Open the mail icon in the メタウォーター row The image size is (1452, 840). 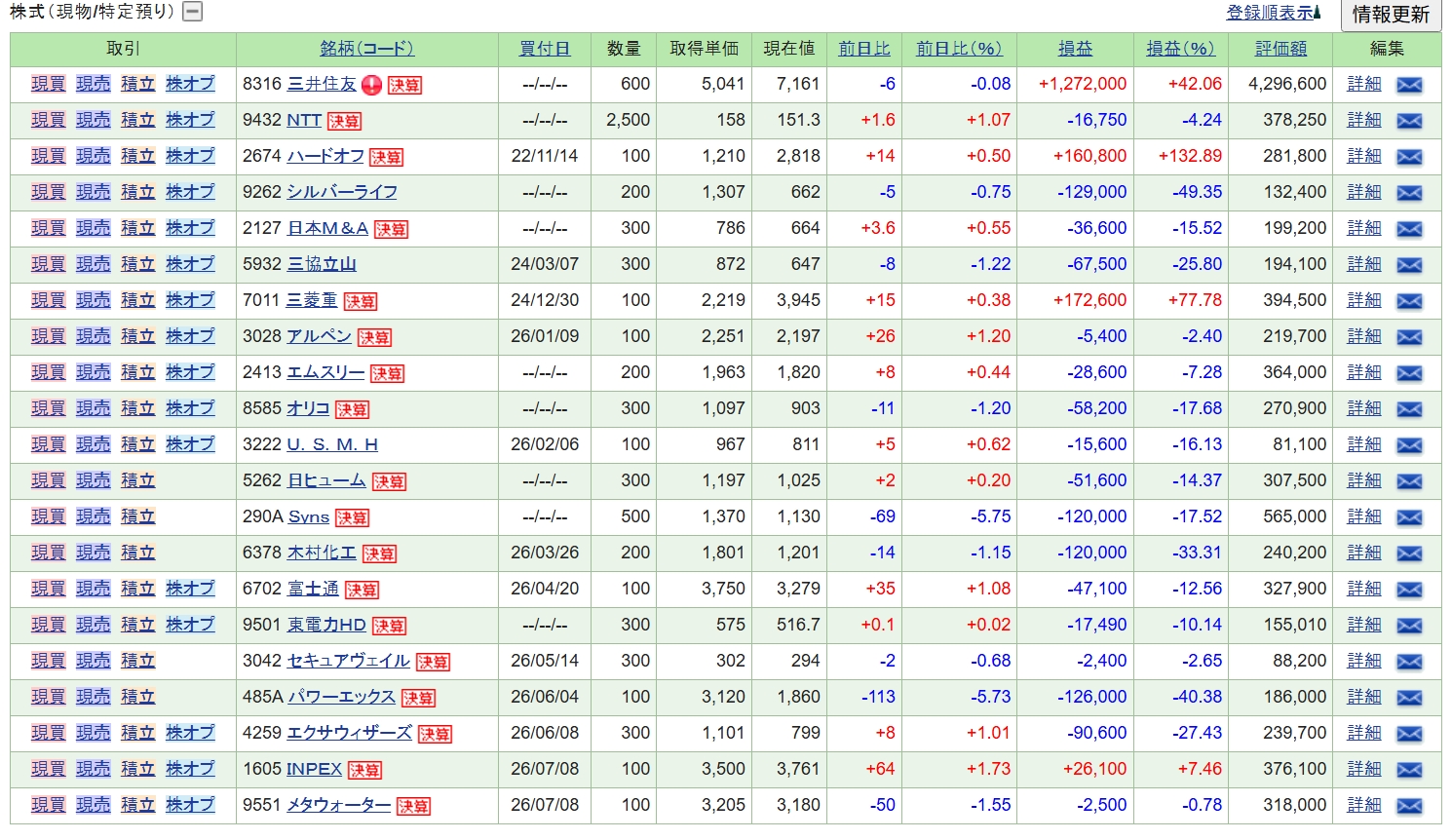[1409, 806]
